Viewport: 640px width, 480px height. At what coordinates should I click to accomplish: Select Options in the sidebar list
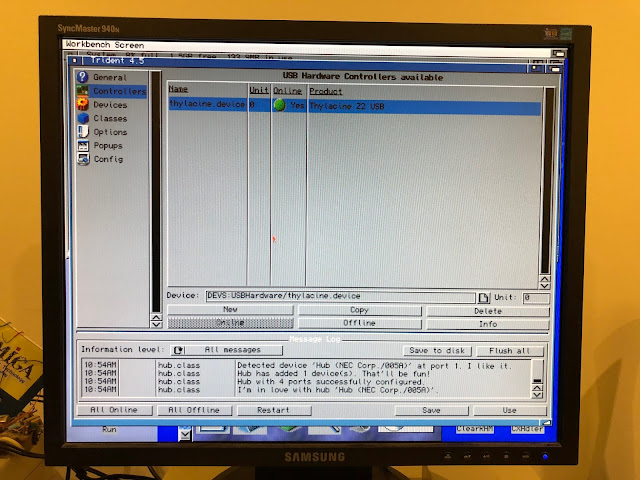click(110, 132)
